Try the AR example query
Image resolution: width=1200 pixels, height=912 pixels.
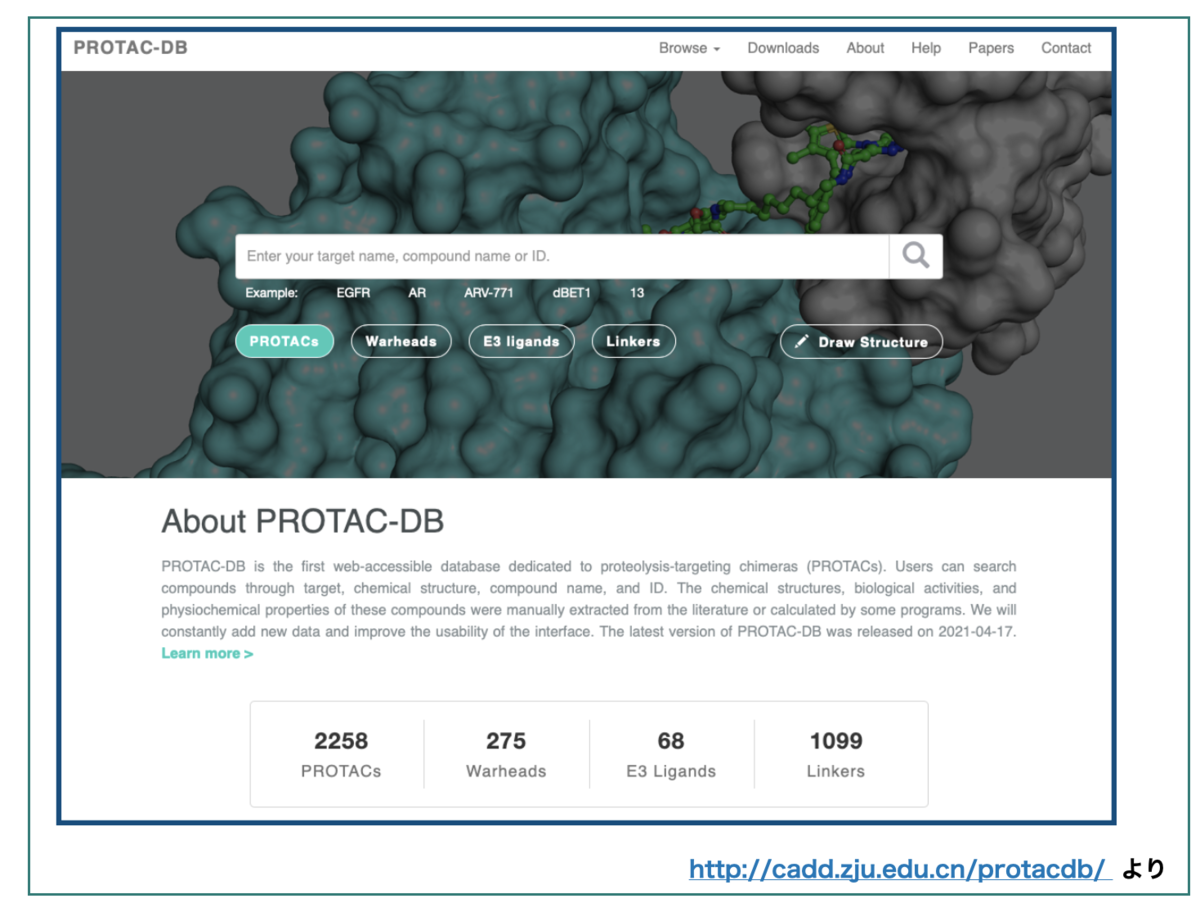tap(417, 293)
